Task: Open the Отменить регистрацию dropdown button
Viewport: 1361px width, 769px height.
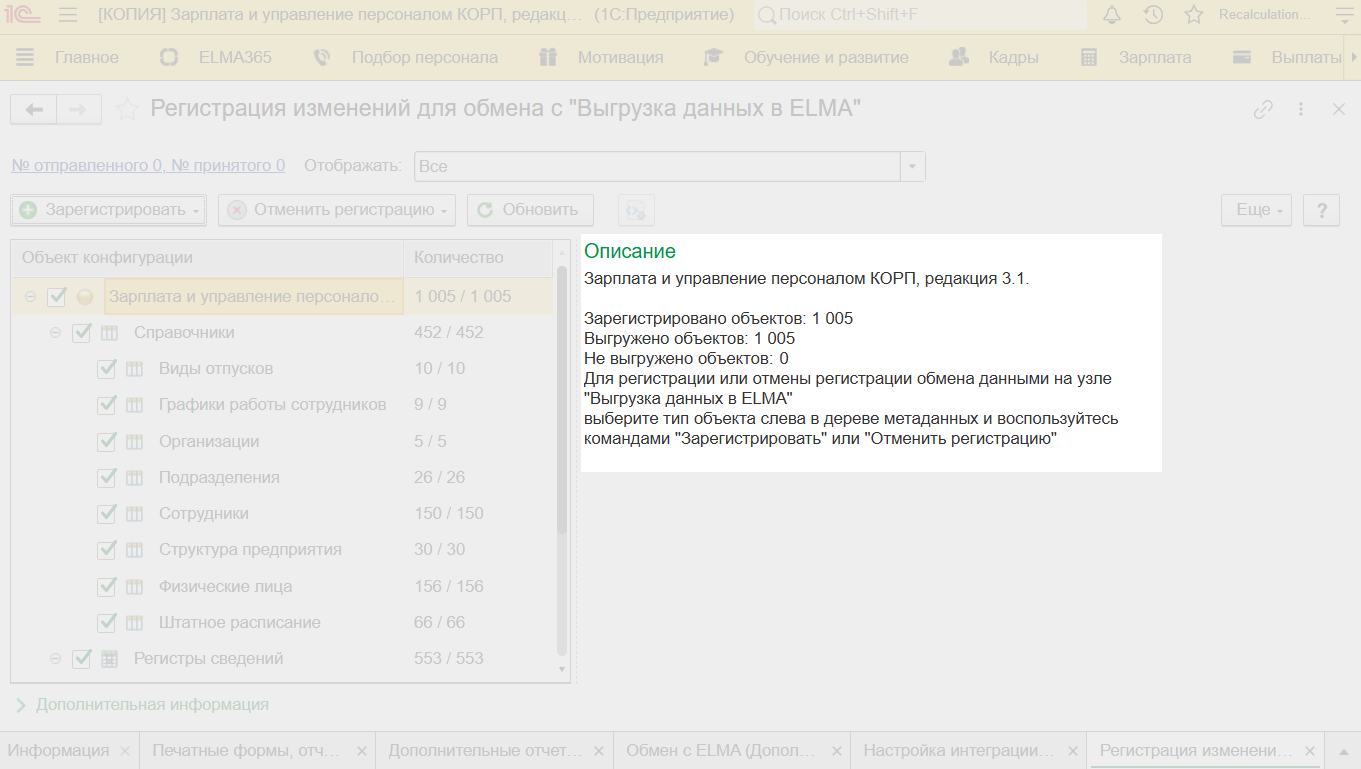Action: [x=337, y=210]
